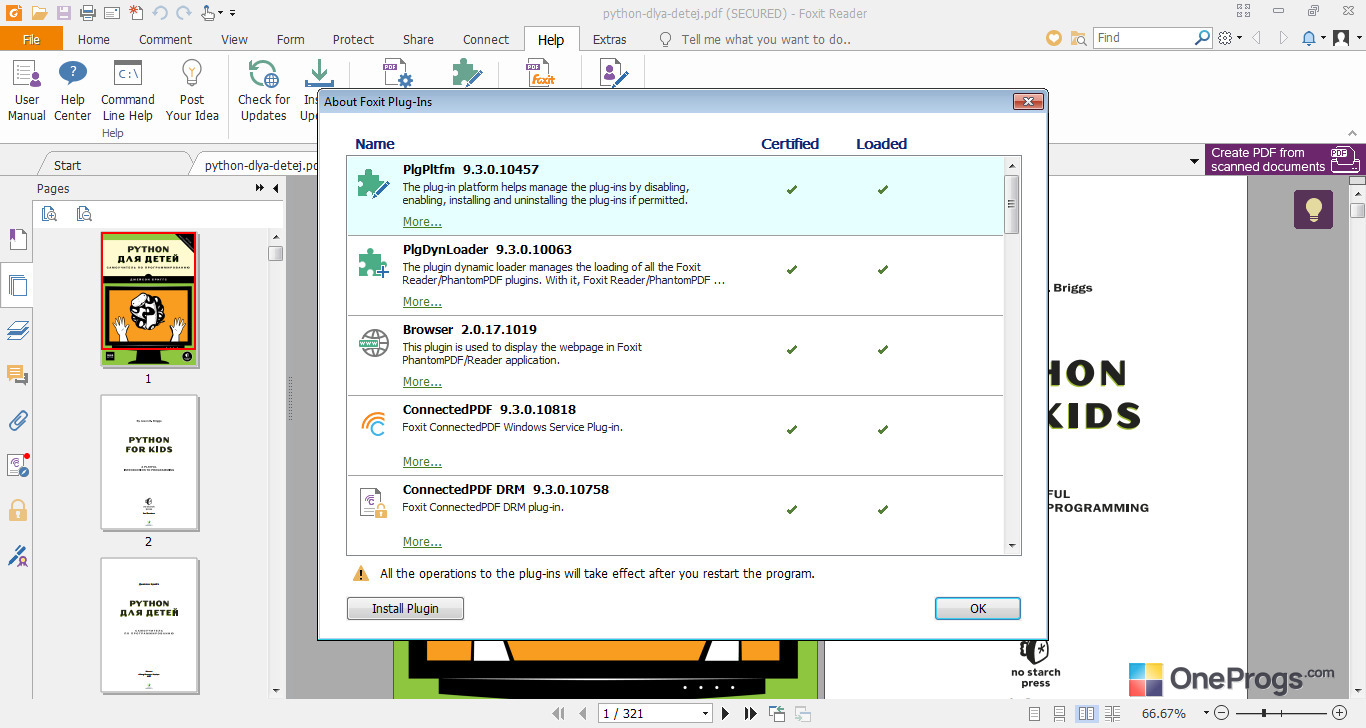Open the Comments panel in left sidebar
The image size is (1366, 728).
pos(17,375)
